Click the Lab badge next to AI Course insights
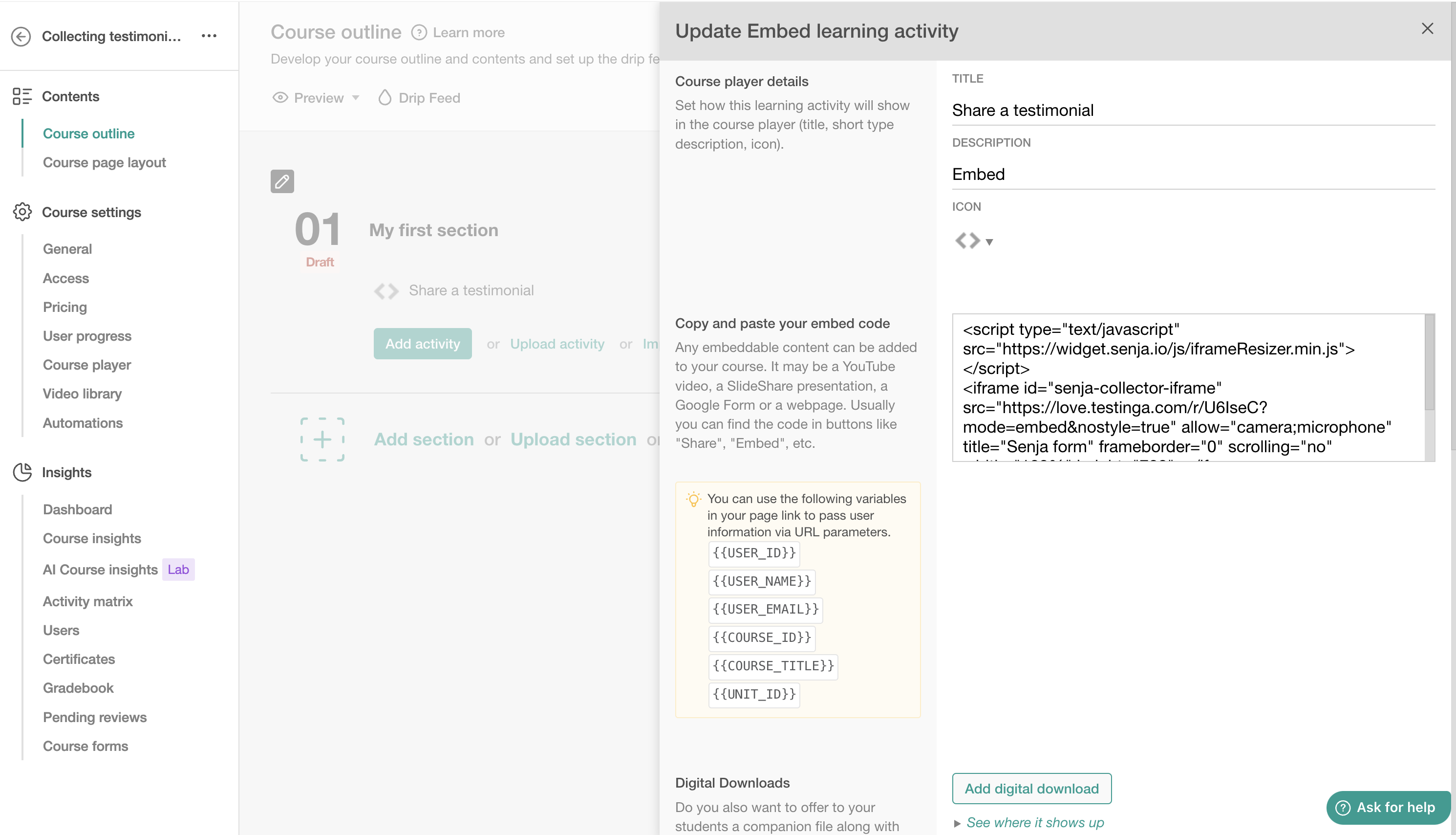The height and width of the screenshot is (835, 1456). click(x=178, y=570)
